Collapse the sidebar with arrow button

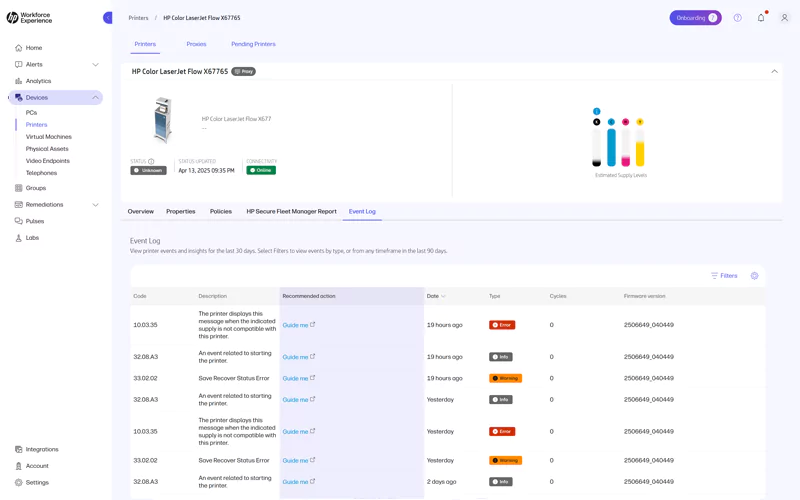[x=107, y=18]
